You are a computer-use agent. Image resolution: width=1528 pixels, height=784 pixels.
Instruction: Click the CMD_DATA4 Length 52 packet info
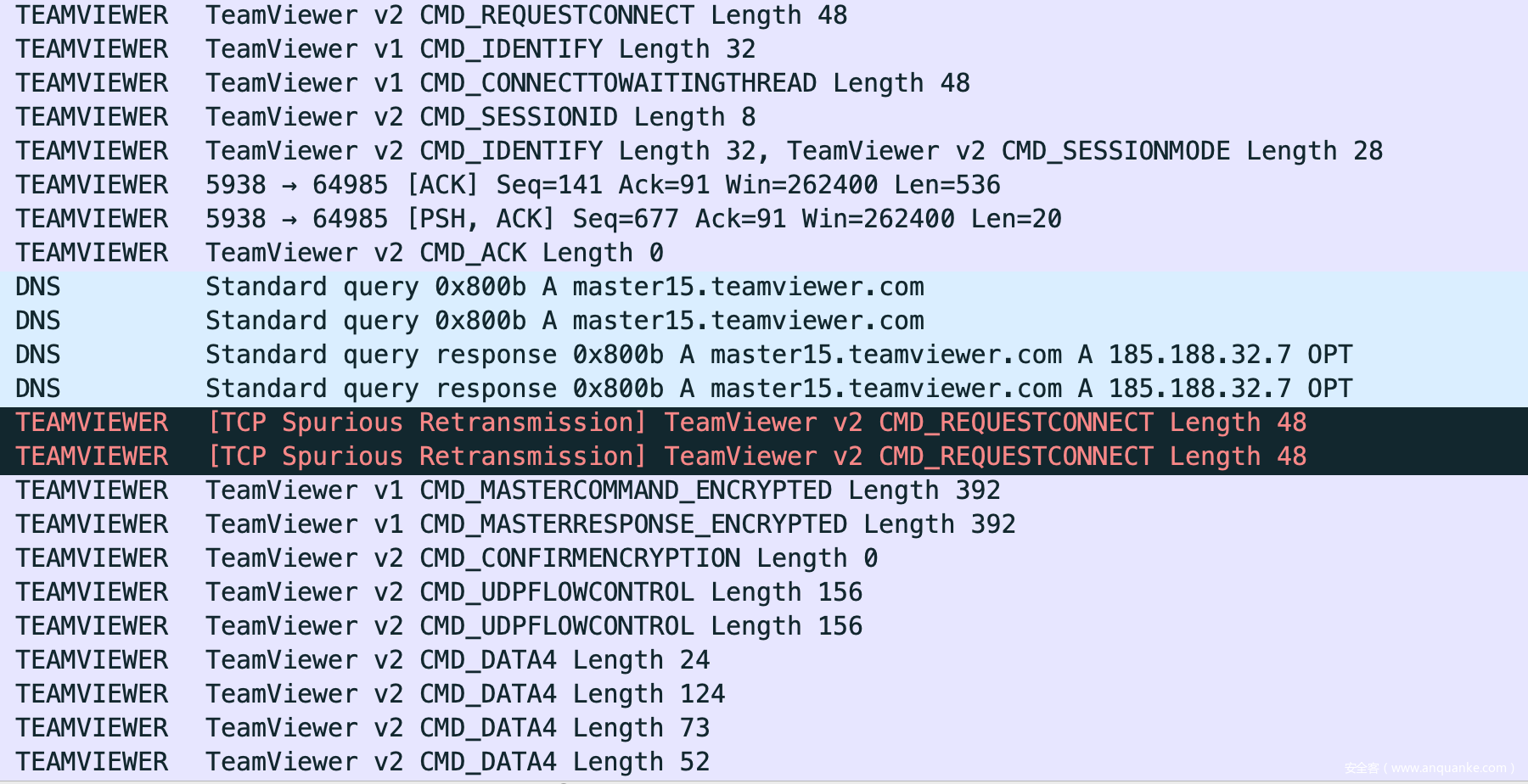pos(458,762)
